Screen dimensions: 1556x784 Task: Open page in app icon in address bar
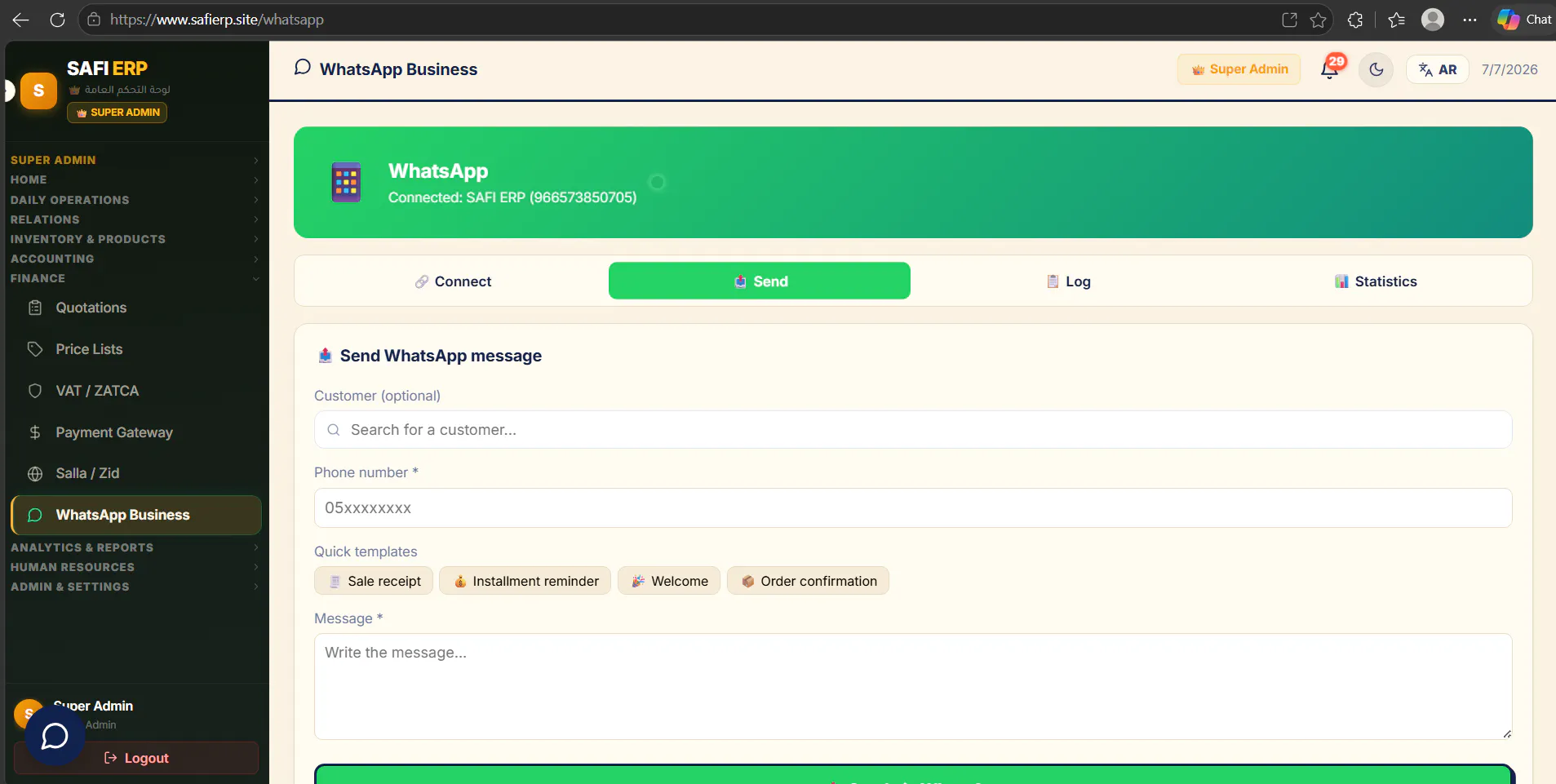click(1289, 20)
